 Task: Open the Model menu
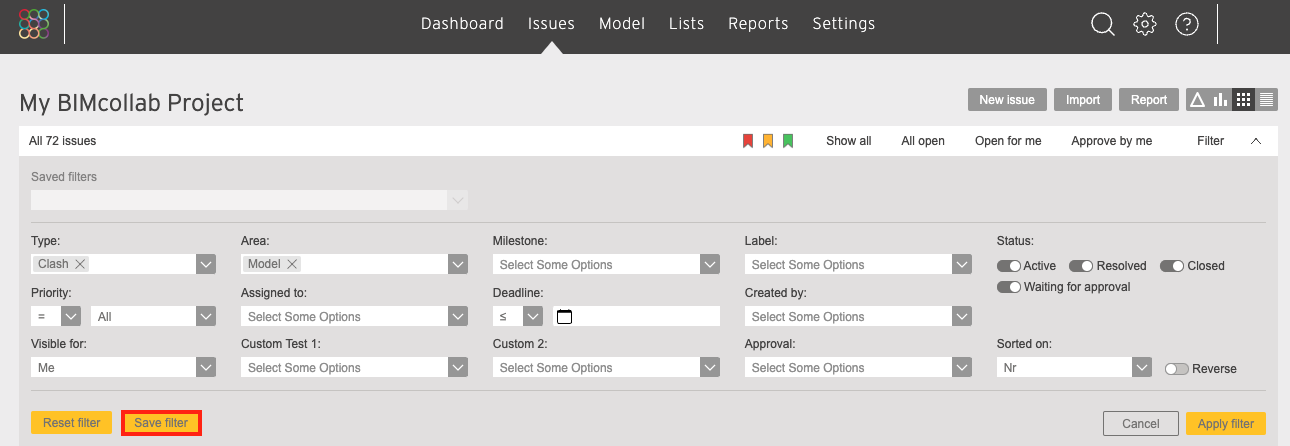point(622,24)
